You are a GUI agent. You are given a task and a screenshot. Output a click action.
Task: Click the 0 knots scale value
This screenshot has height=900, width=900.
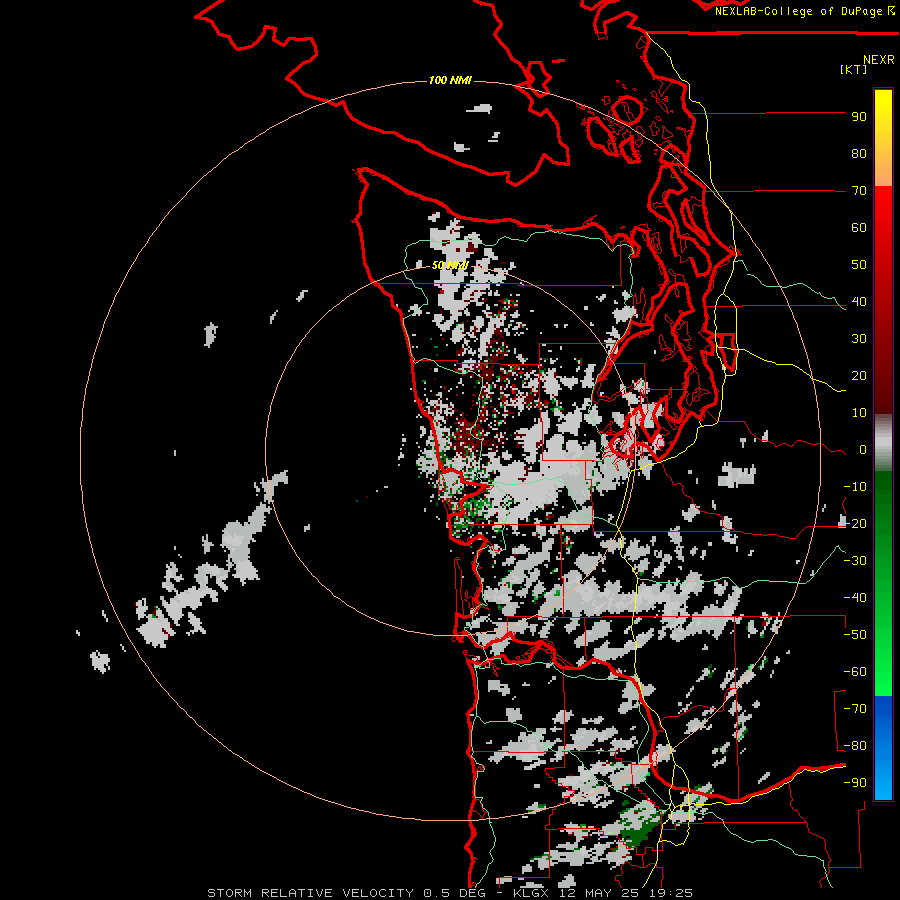pyautogui.click(x=863, y=450)
